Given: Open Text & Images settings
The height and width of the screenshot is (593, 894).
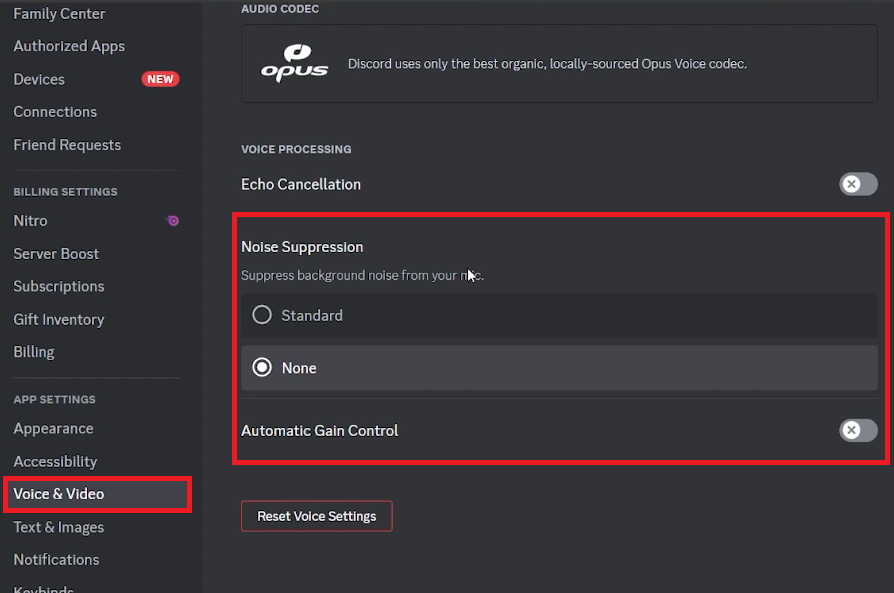Looking at the screenshot, I should point(58,527).
